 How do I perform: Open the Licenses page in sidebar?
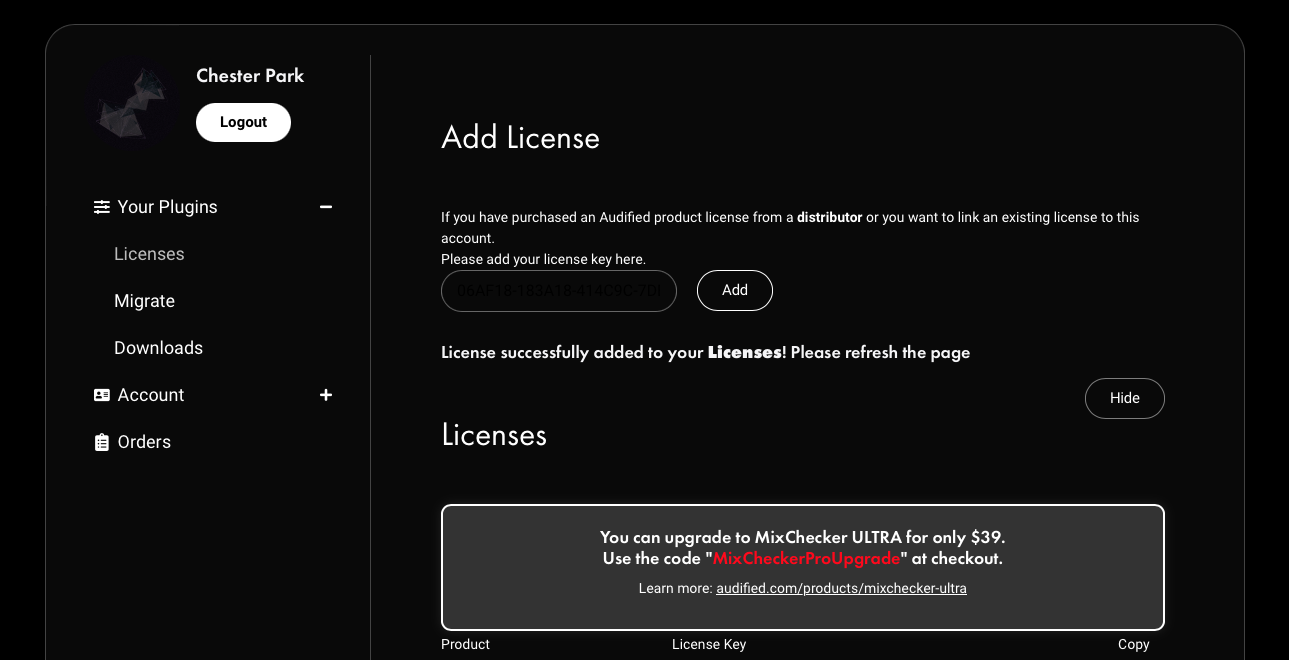point(149,254)
